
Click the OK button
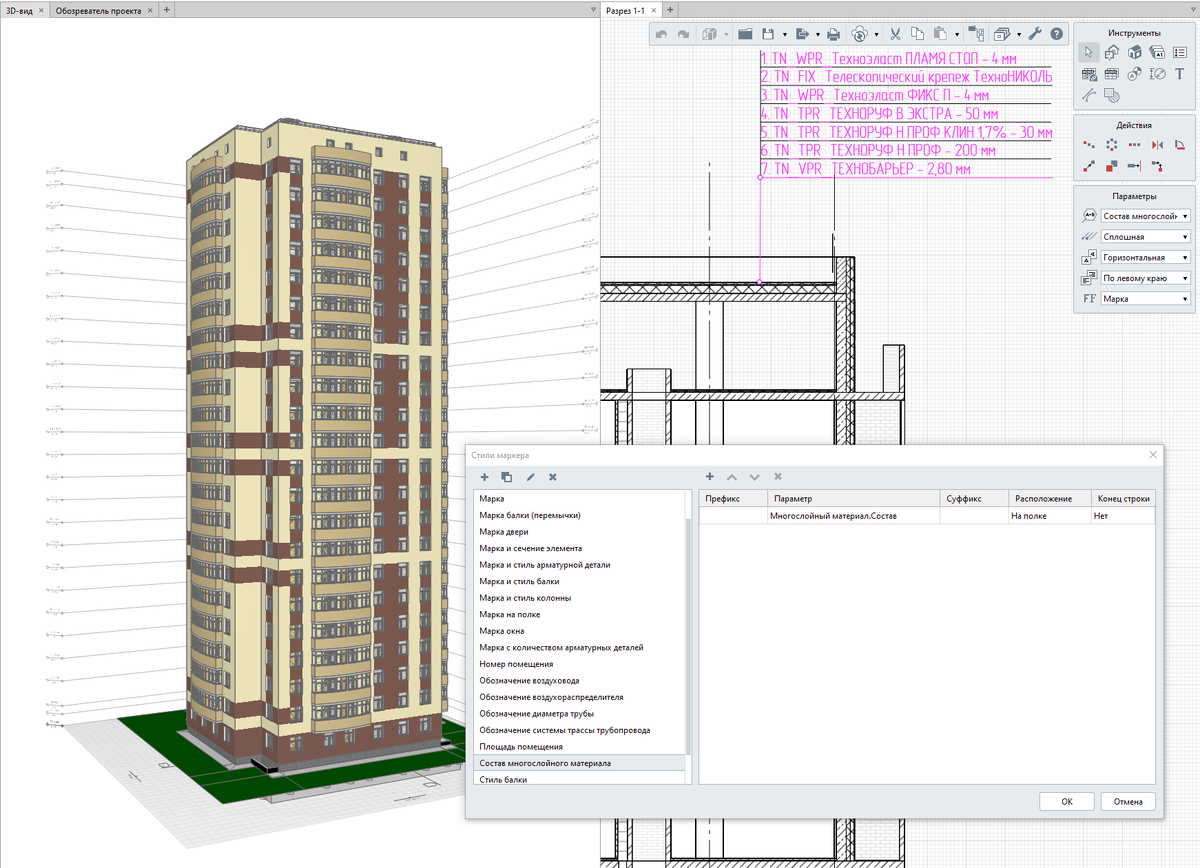point(1067,801)
